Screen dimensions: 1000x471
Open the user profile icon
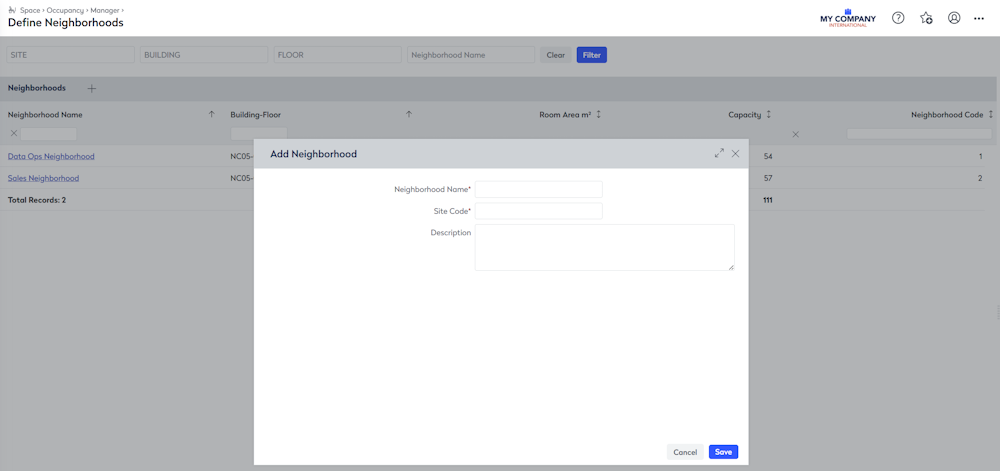pyautogui.click(x=954, y=18)
